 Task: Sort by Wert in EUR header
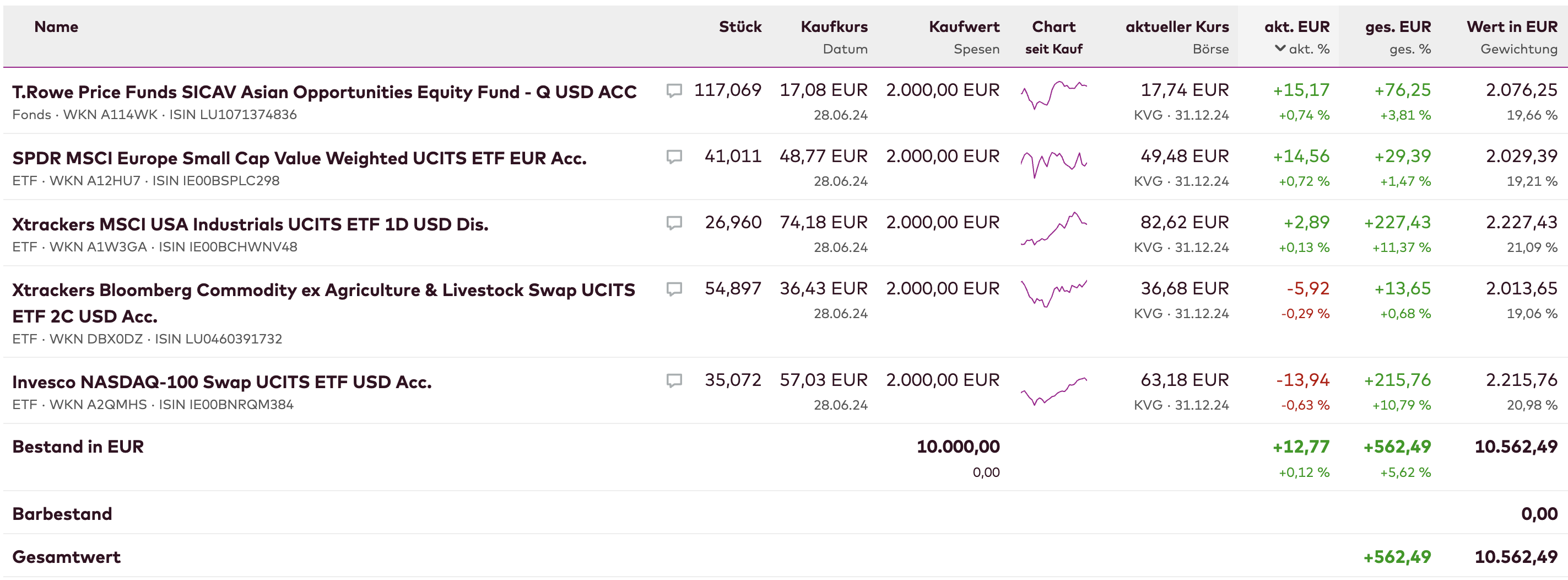[x=1511, y=27]
